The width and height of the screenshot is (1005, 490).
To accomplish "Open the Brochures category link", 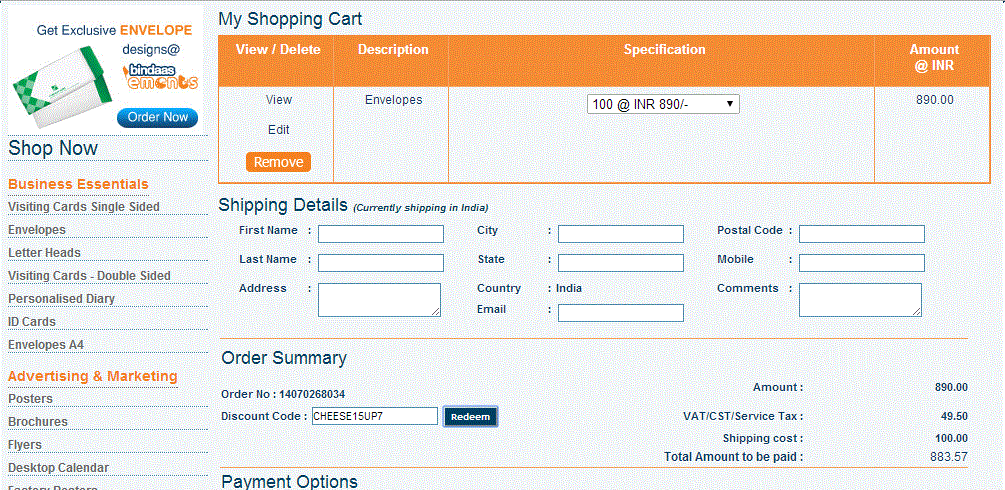I will tap(38, 422).
